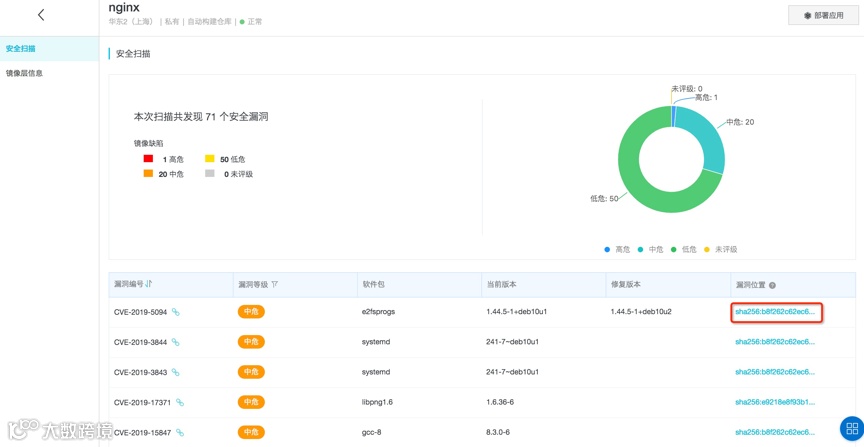Select the 安全扫描 sidebar tab
Screen dimensions: 864x447
coord(50,49)
